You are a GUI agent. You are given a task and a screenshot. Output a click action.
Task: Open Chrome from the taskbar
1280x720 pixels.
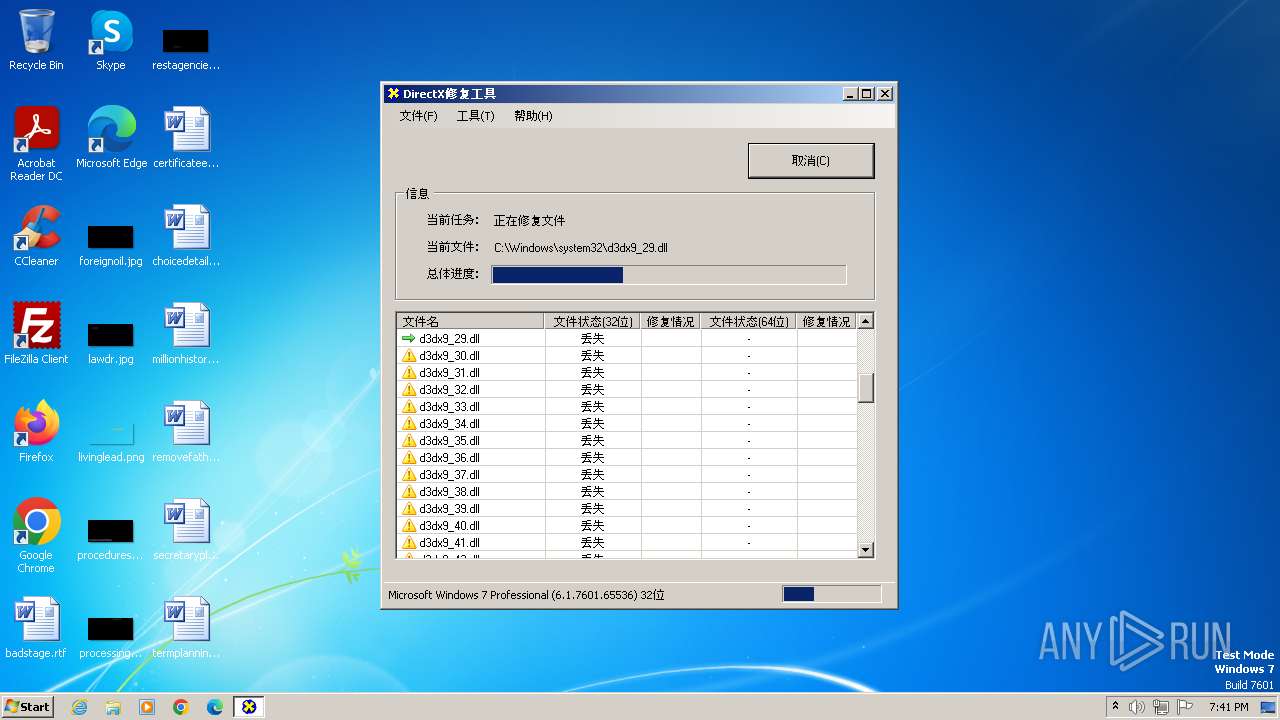pos(181,707)
